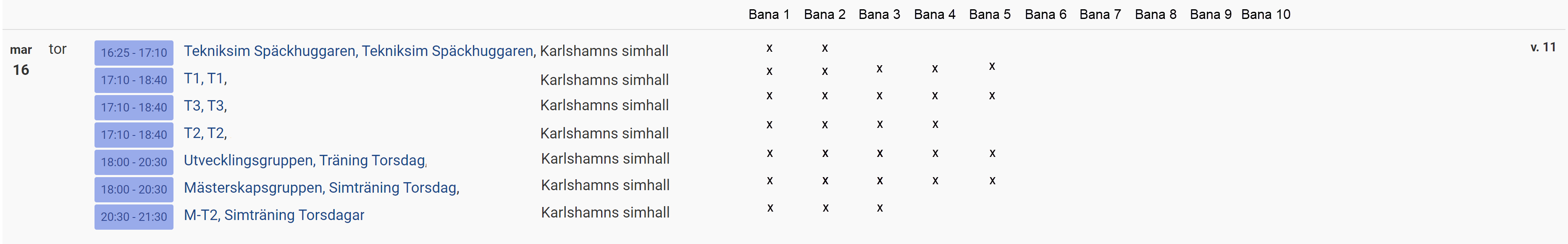The image size is (1568, 244).
Task: Click the 18:00 - 20:30 badge for Mästerskapsgruppen
Action: pyautogui.click(x=133, y=189)
